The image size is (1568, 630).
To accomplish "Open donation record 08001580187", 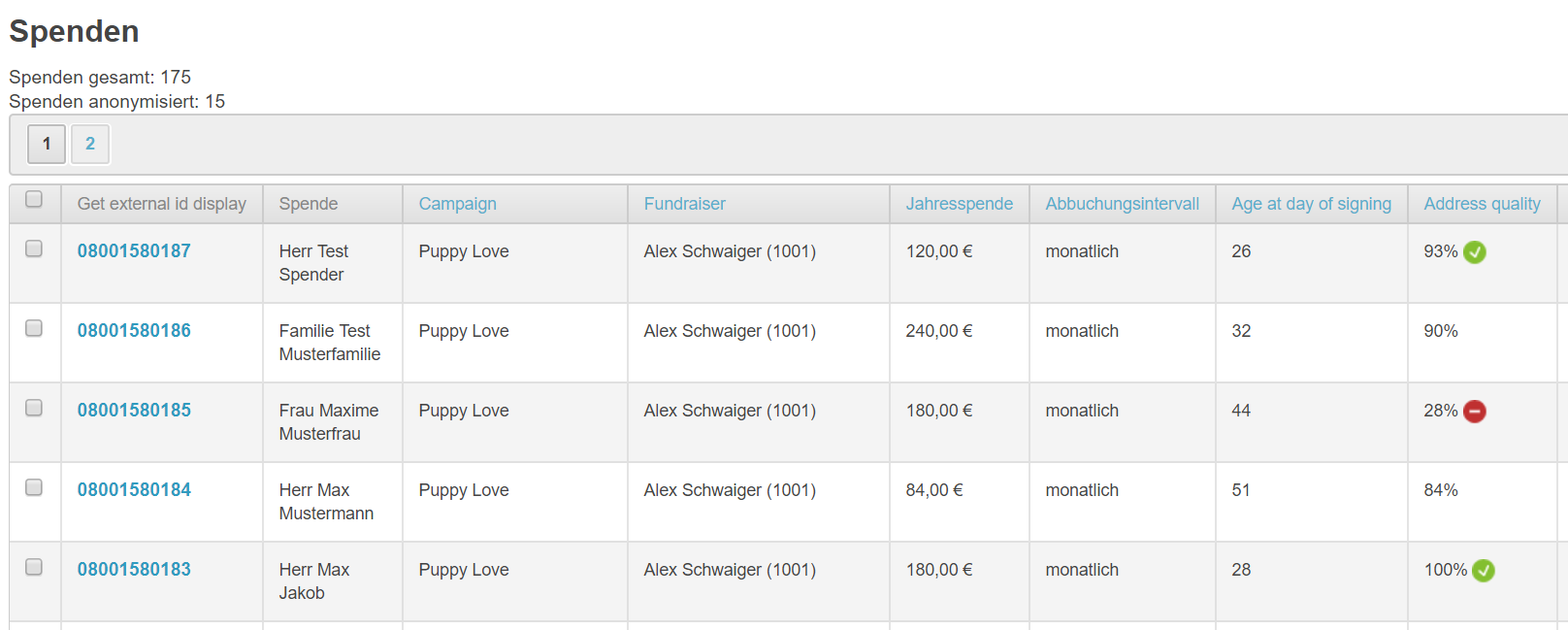I will tap(133, 250).
